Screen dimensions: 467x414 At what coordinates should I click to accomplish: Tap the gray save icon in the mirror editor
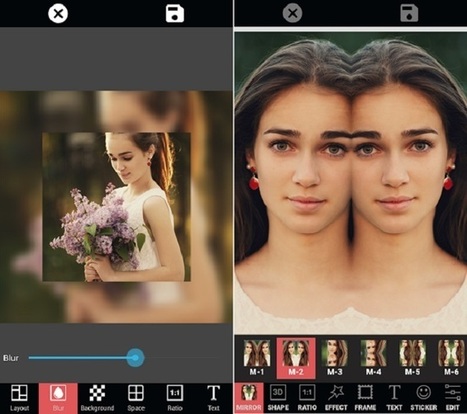[409, 13]
